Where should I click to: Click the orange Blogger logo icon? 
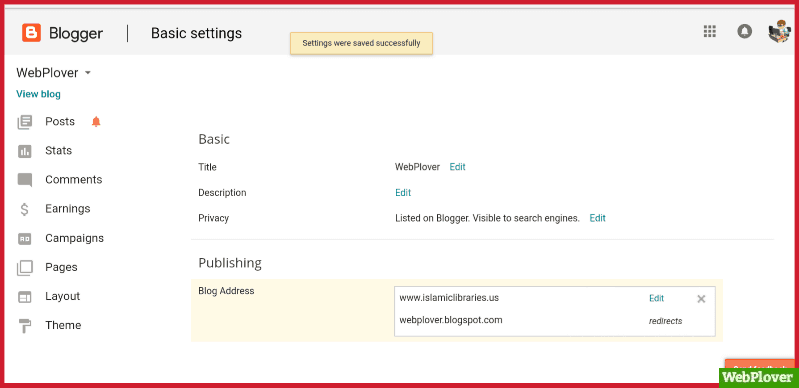tap(31, 33)
